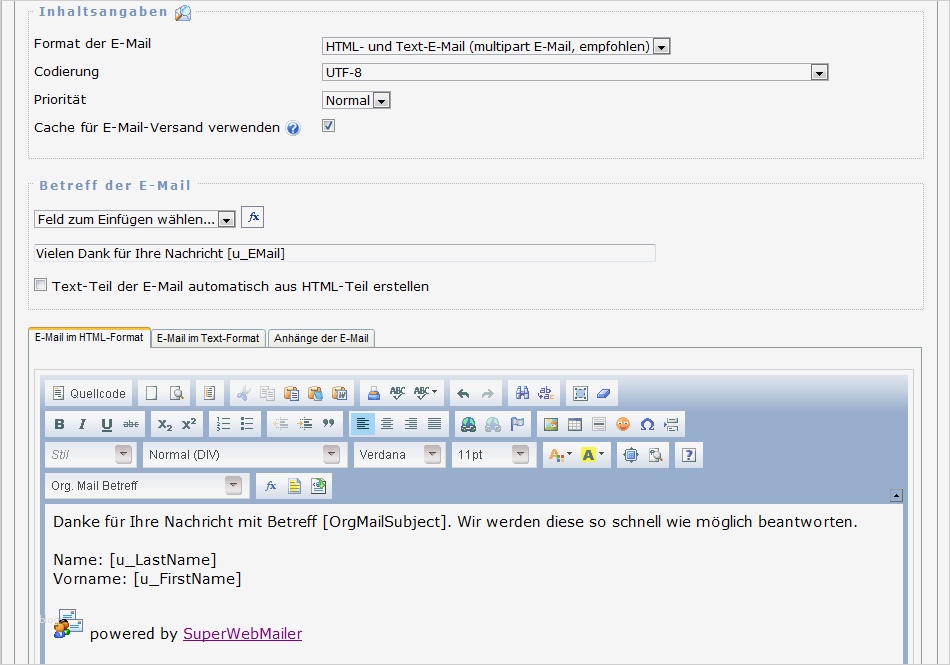Open the editor help question mark
The image size is (950, 665).
click(x=689, y=455)
